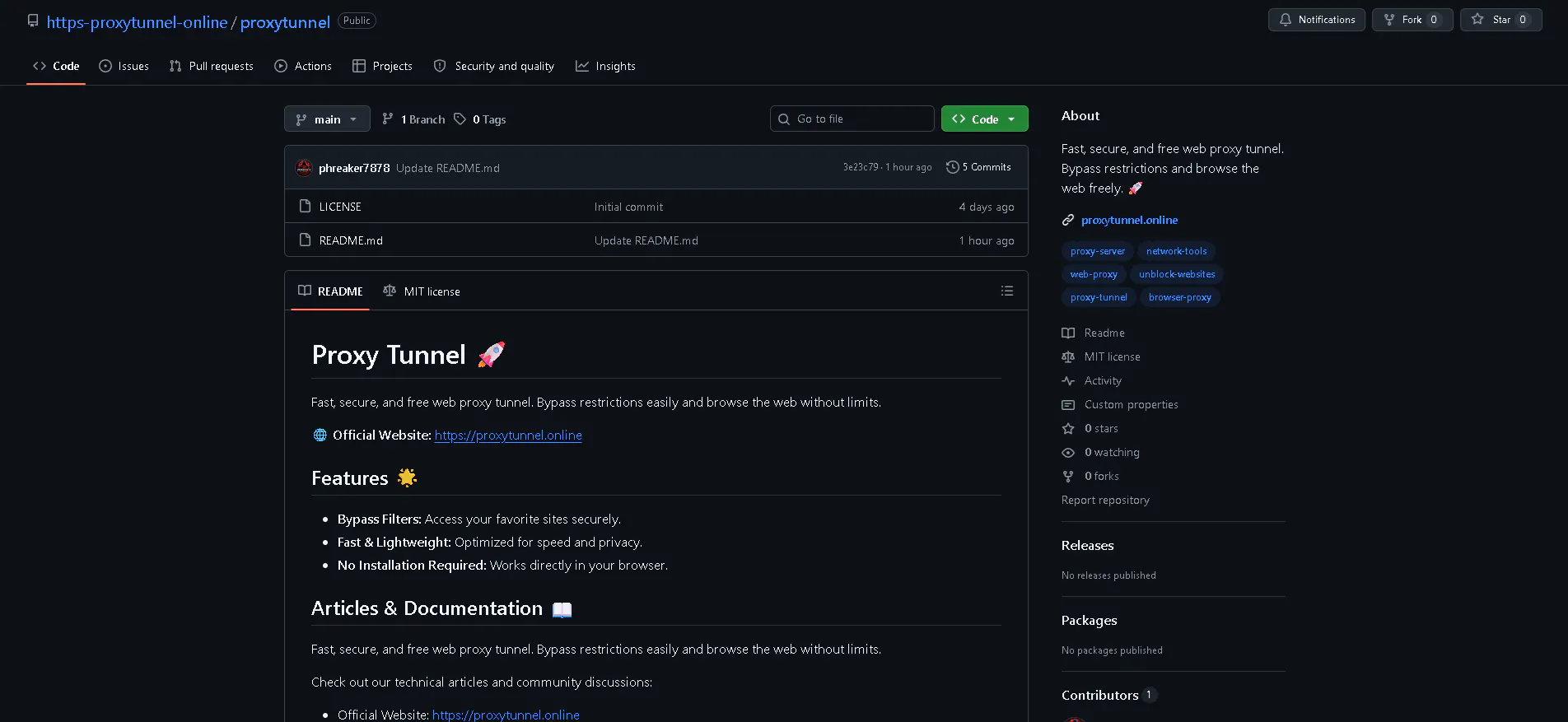Viewport: 1568px width, 722px height.
Task: Visit proxytunnel.online link in About
Action: 1129,220
